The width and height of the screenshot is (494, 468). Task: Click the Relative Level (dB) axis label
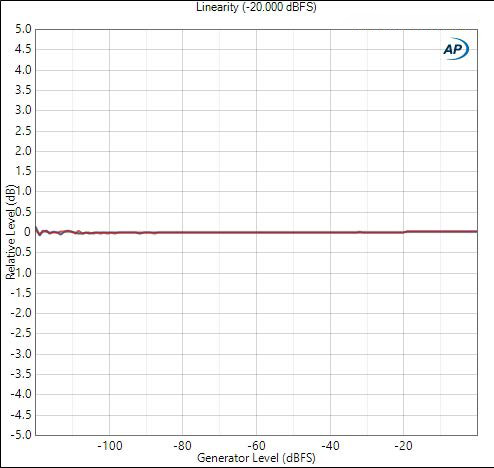coord(11,232)
